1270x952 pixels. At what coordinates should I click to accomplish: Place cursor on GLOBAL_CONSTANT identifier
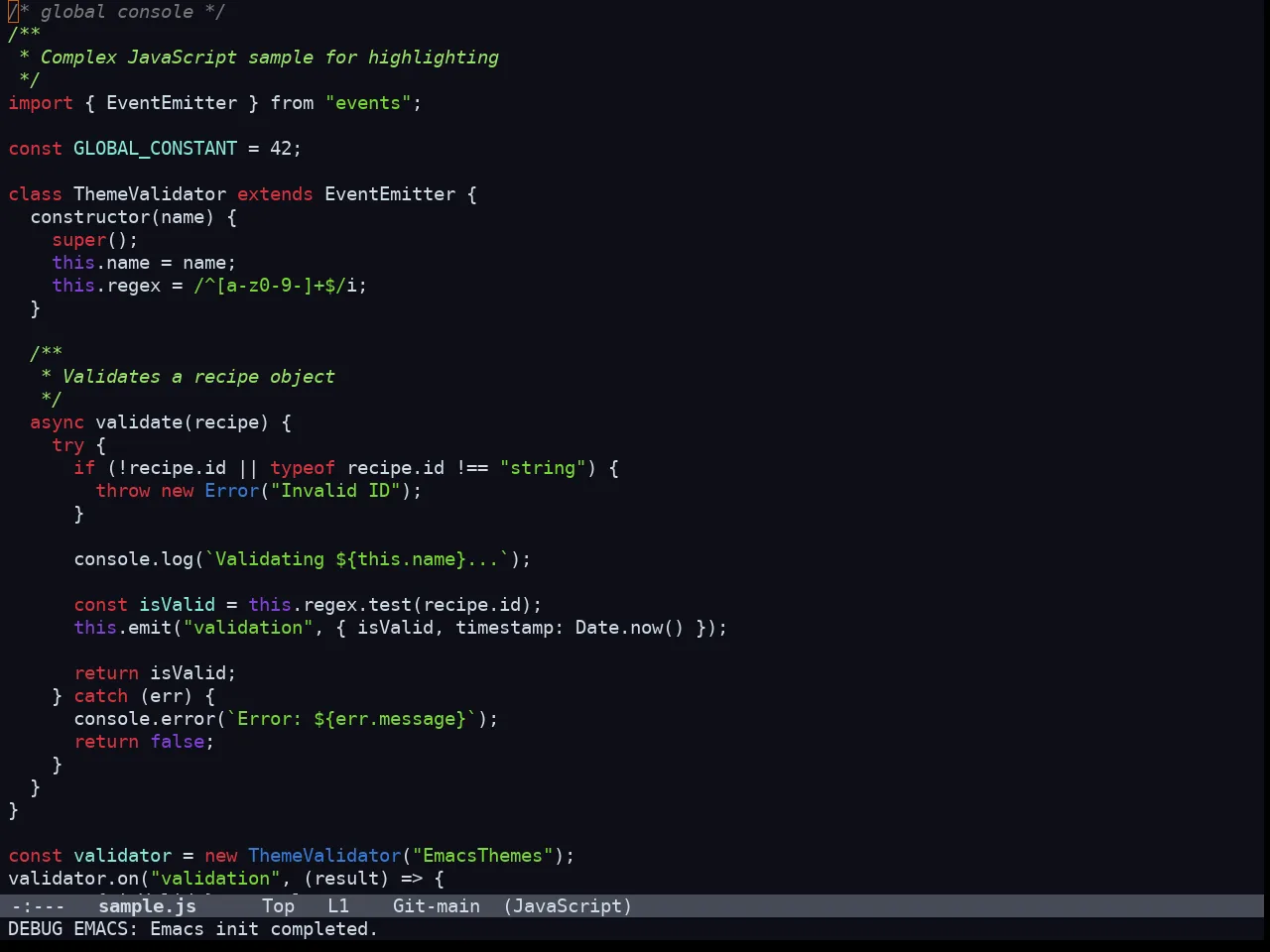coord(156,149)
